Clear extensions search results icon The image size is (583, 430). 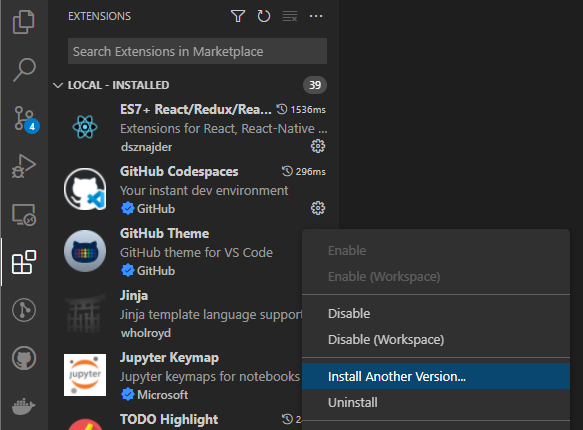pyautogui.click(x=290, y=16)
